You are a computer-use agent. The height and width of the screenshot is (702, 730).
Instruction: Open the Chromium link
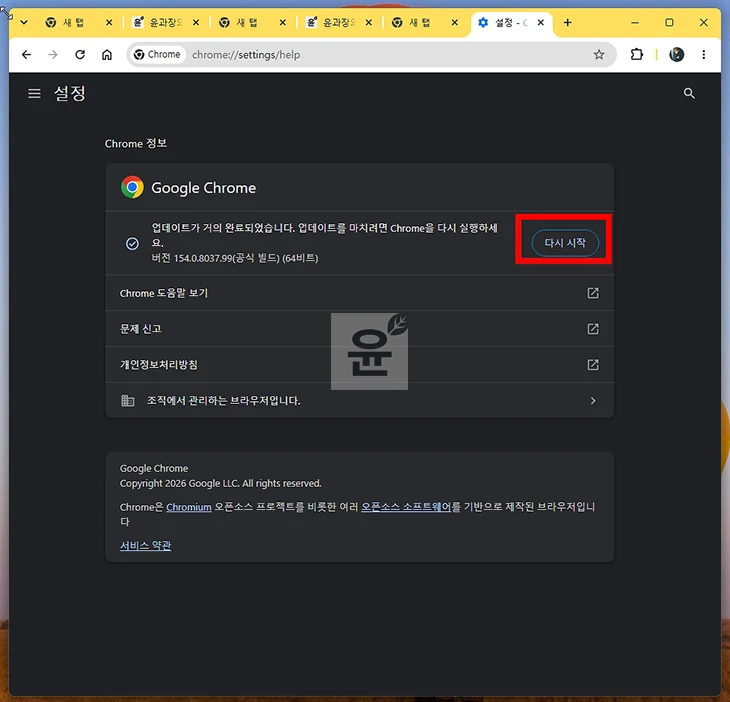point(189,507)
